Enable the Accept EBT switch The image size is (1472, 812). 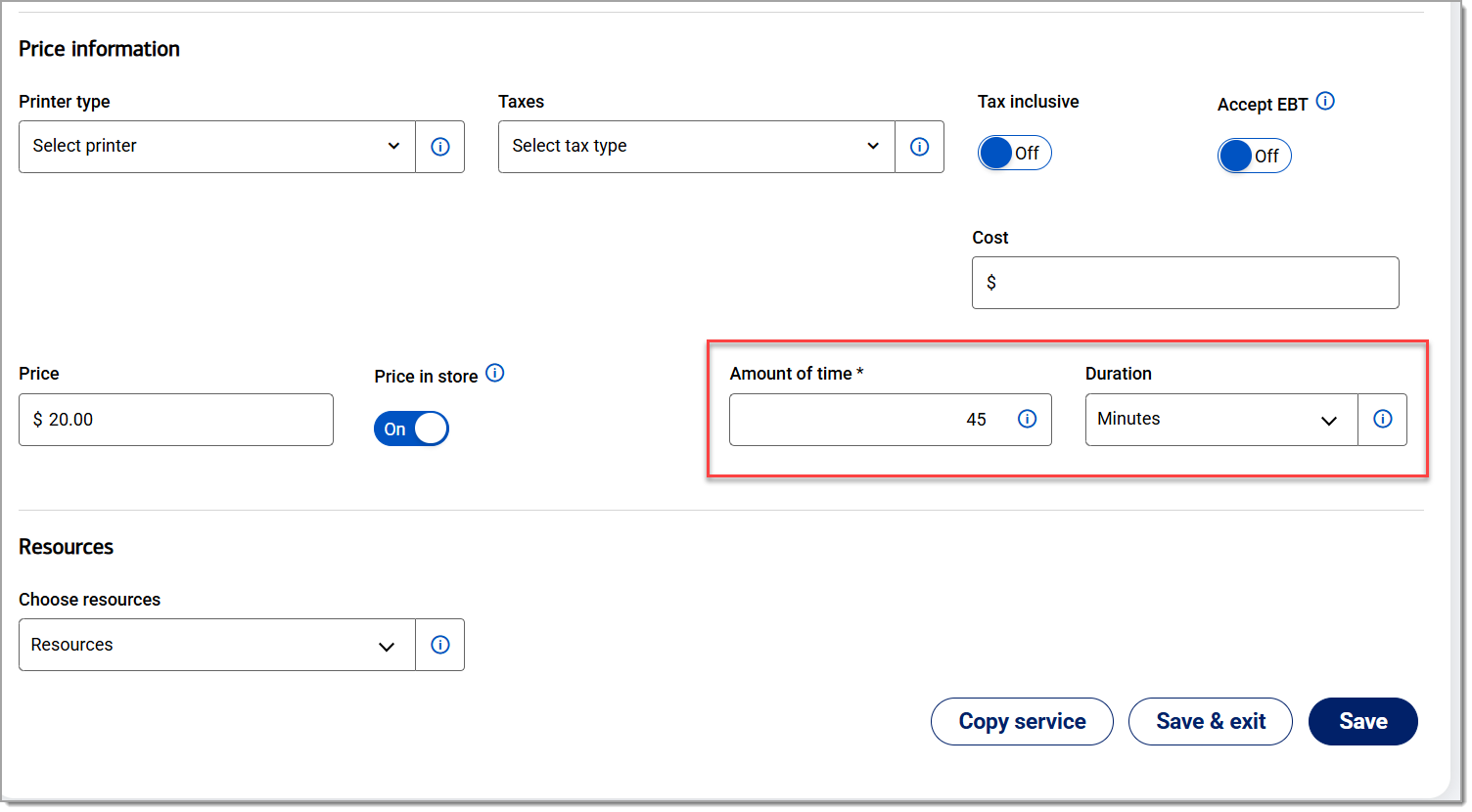[1255, 156]
